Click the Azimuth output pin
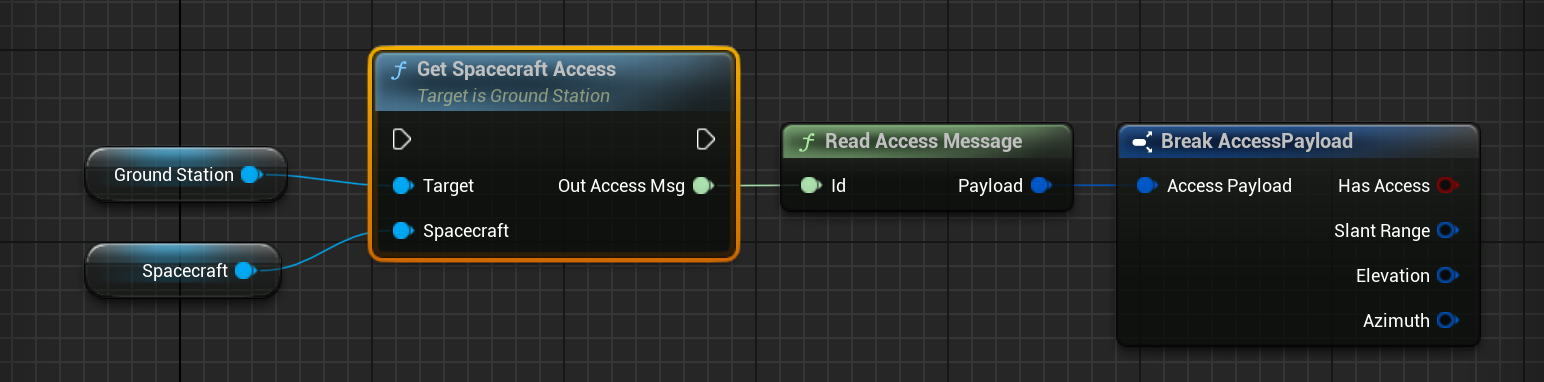The height and width of the screenshot is (382, 1544). pos(1447,321)
